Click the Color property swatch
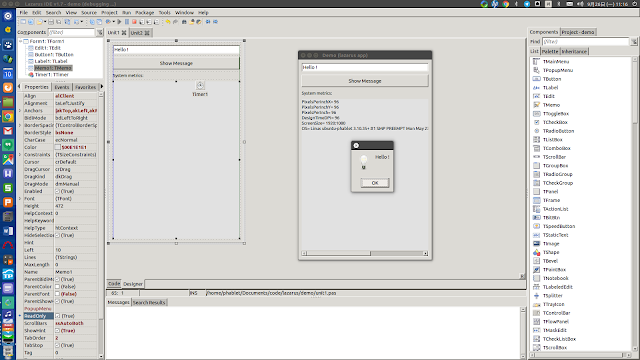This screenshot has width=640, height=360. (58, 147)
